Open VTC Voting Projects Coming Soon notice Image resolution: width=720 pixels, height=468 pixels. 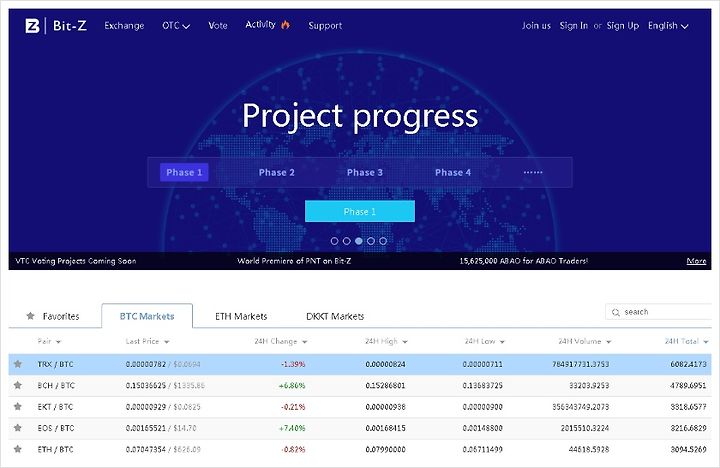pos(76,261)
